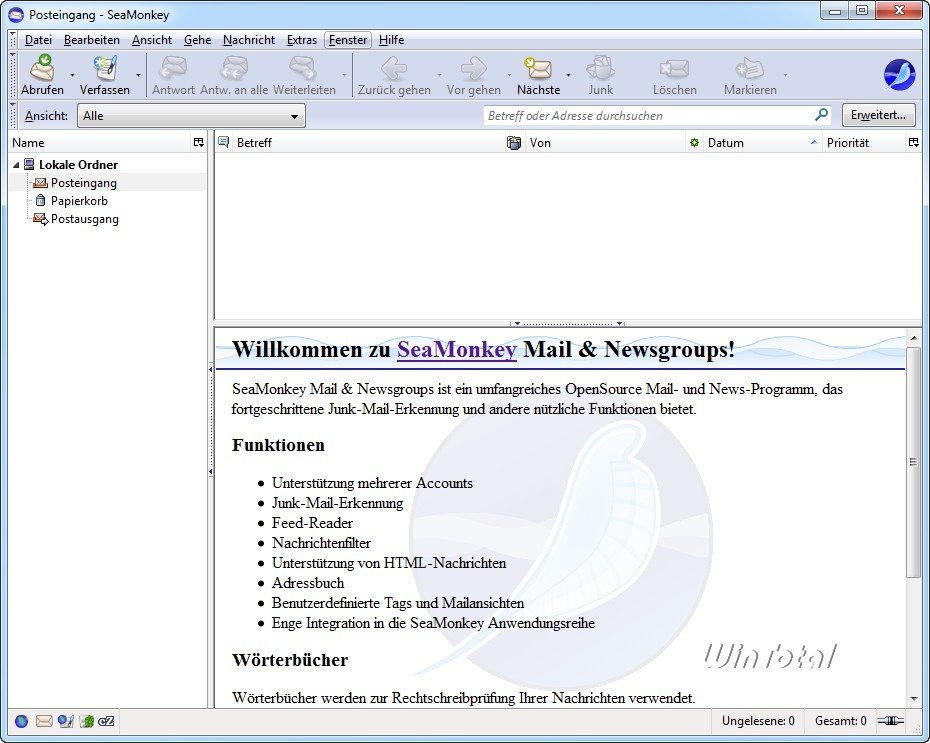The height and width of the screenshot is (743, 930).
Task: Select the Postausgang folder
Action: coord(84,219)
